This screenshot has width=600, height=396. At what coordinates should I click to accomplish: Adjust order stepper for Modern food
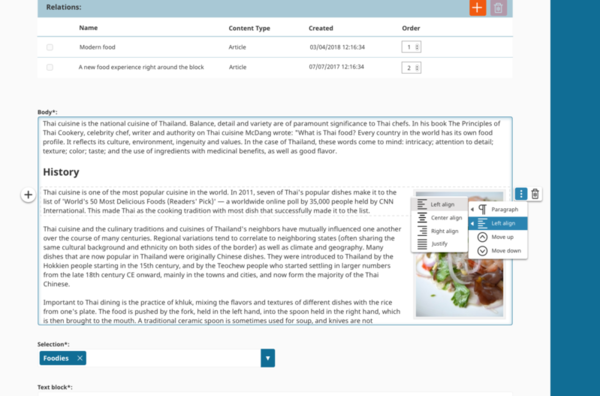point(411,47)
